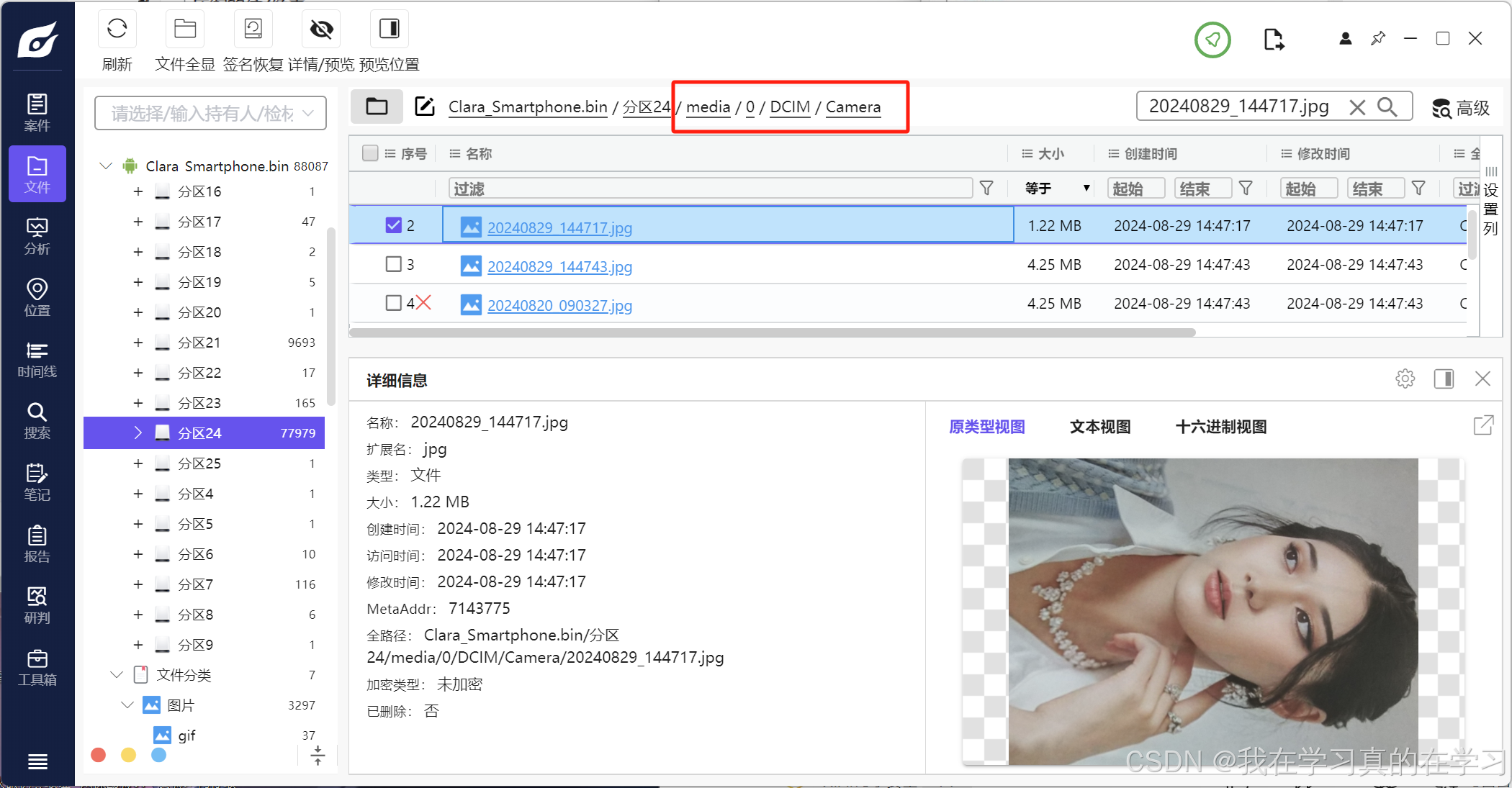Viewport: 1512px width, 788px height.
Task: Open the 时间线 timeline sidebar section
Action: coord(37,359)
